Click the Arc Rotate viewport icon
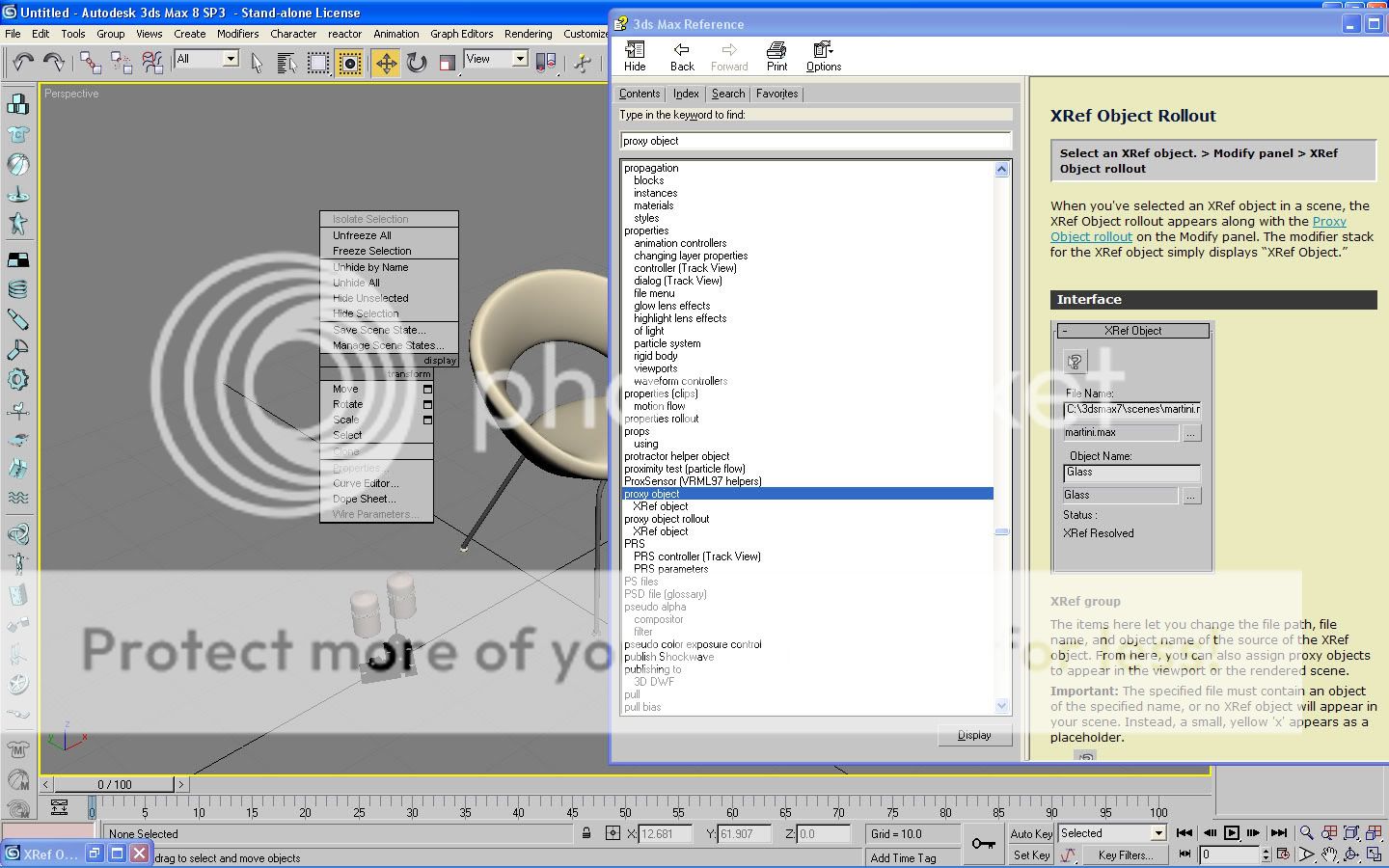The image size is (1389, 868). [1351, 854]
